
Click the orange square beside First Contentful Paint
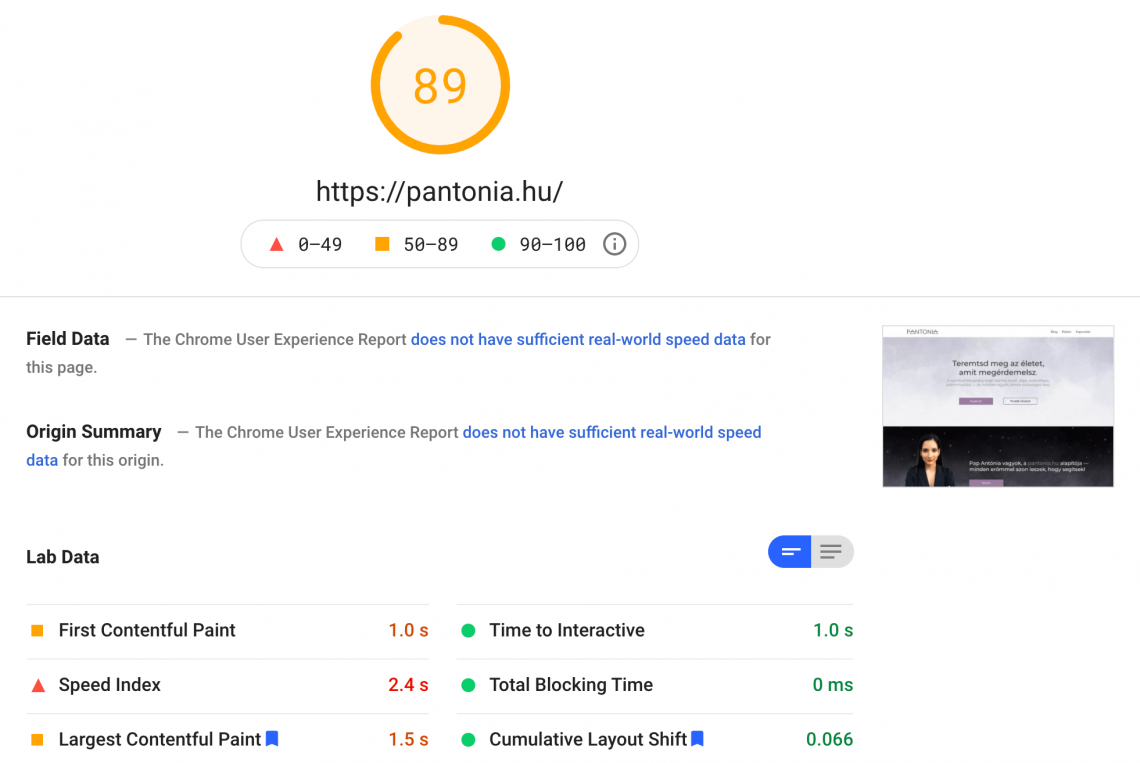(x=37, y=630)
